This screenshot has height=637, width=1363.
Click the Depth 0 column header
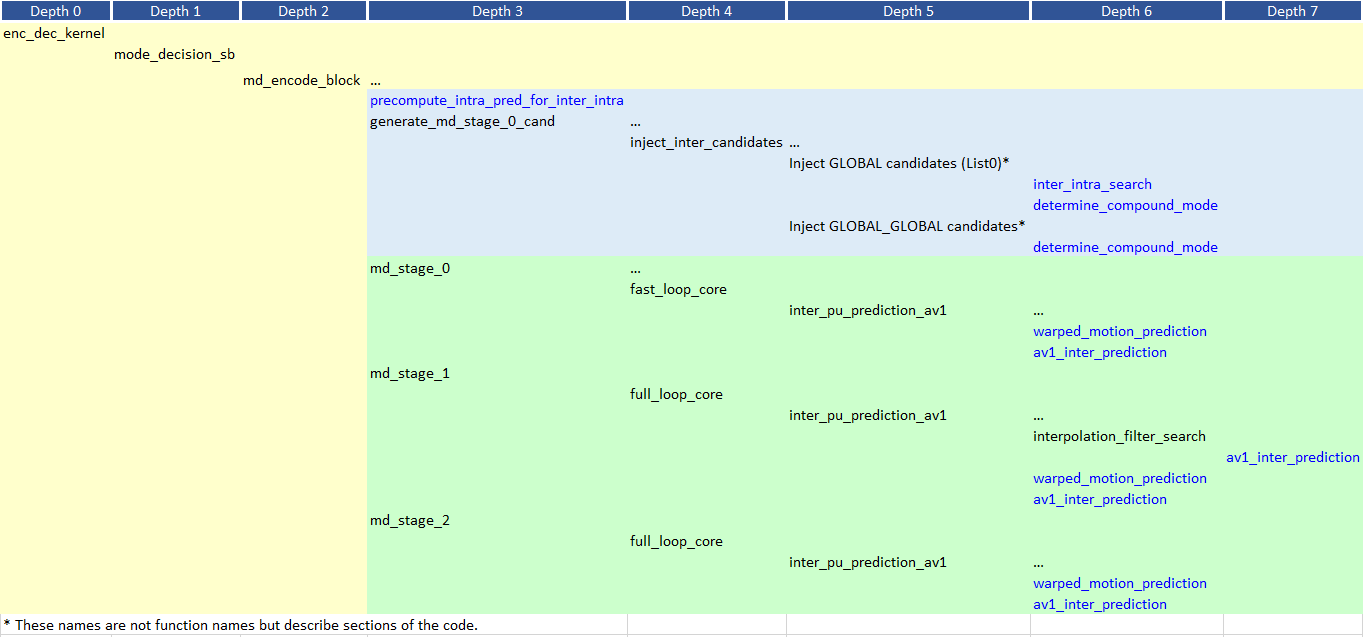tap(55, 11)
